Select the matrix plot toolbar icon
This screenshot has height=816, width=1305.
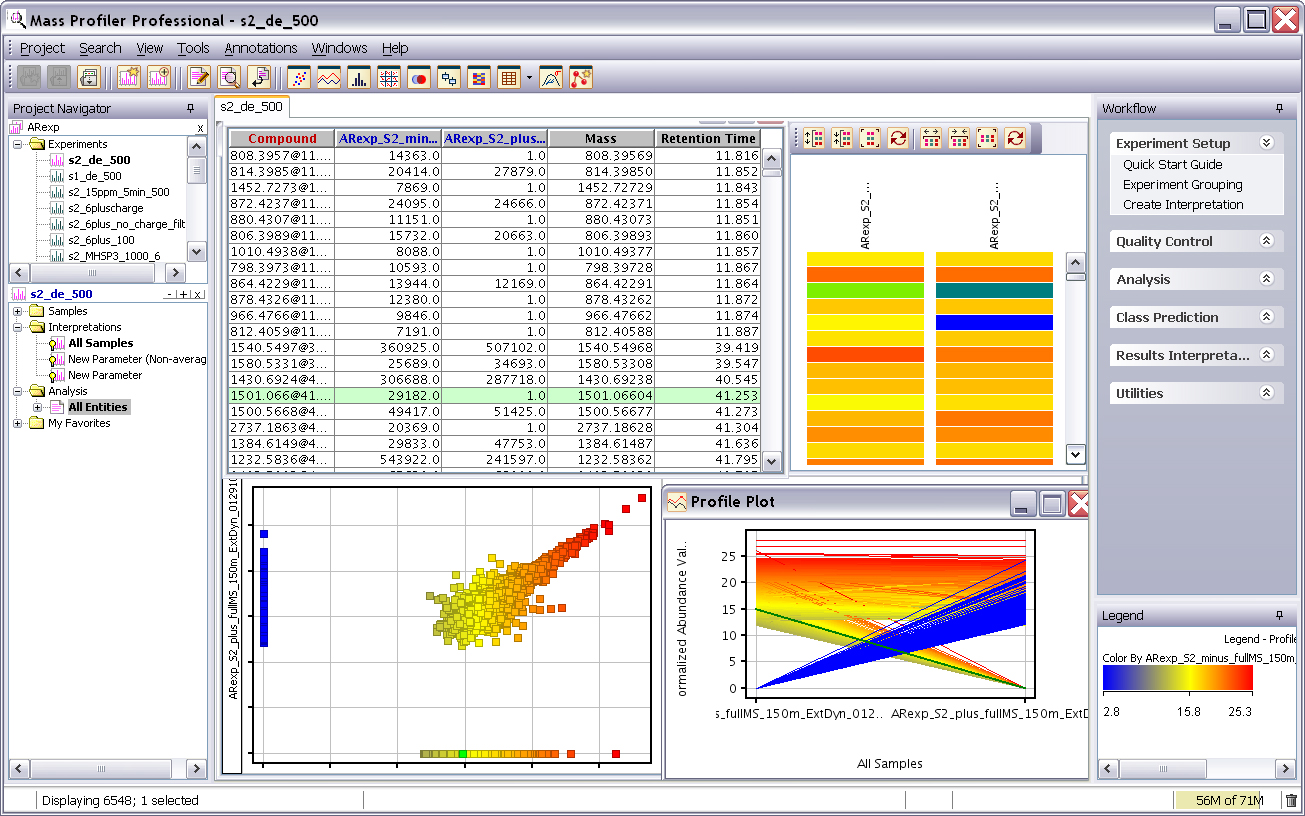pyautogui.click(x=389, y=78)
